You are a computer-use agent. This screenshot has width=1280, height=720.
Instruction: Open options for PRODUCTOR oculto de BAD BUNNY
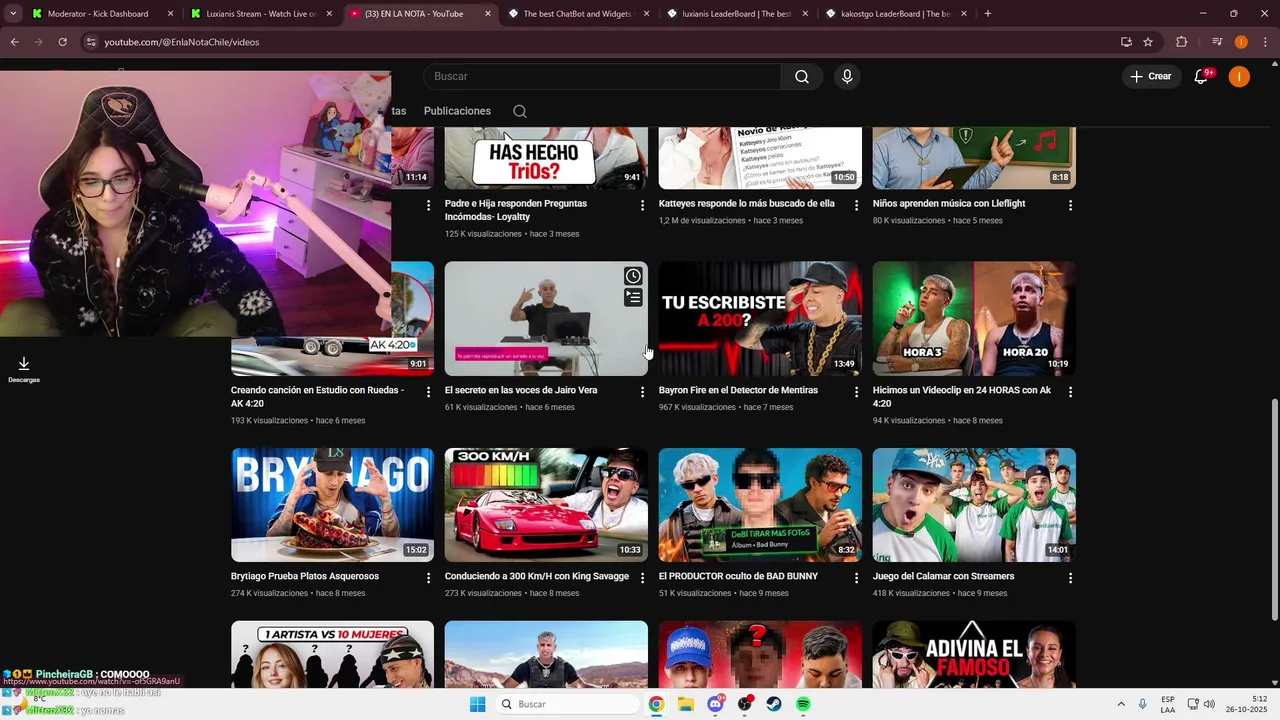(x=856, y=578)
